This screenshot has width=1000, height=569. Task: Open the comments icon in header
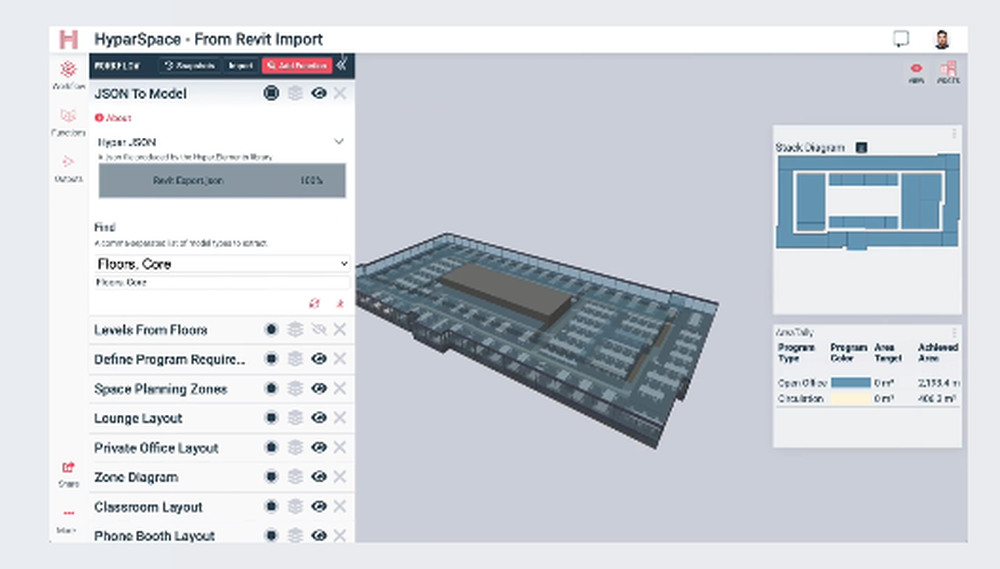901,39
